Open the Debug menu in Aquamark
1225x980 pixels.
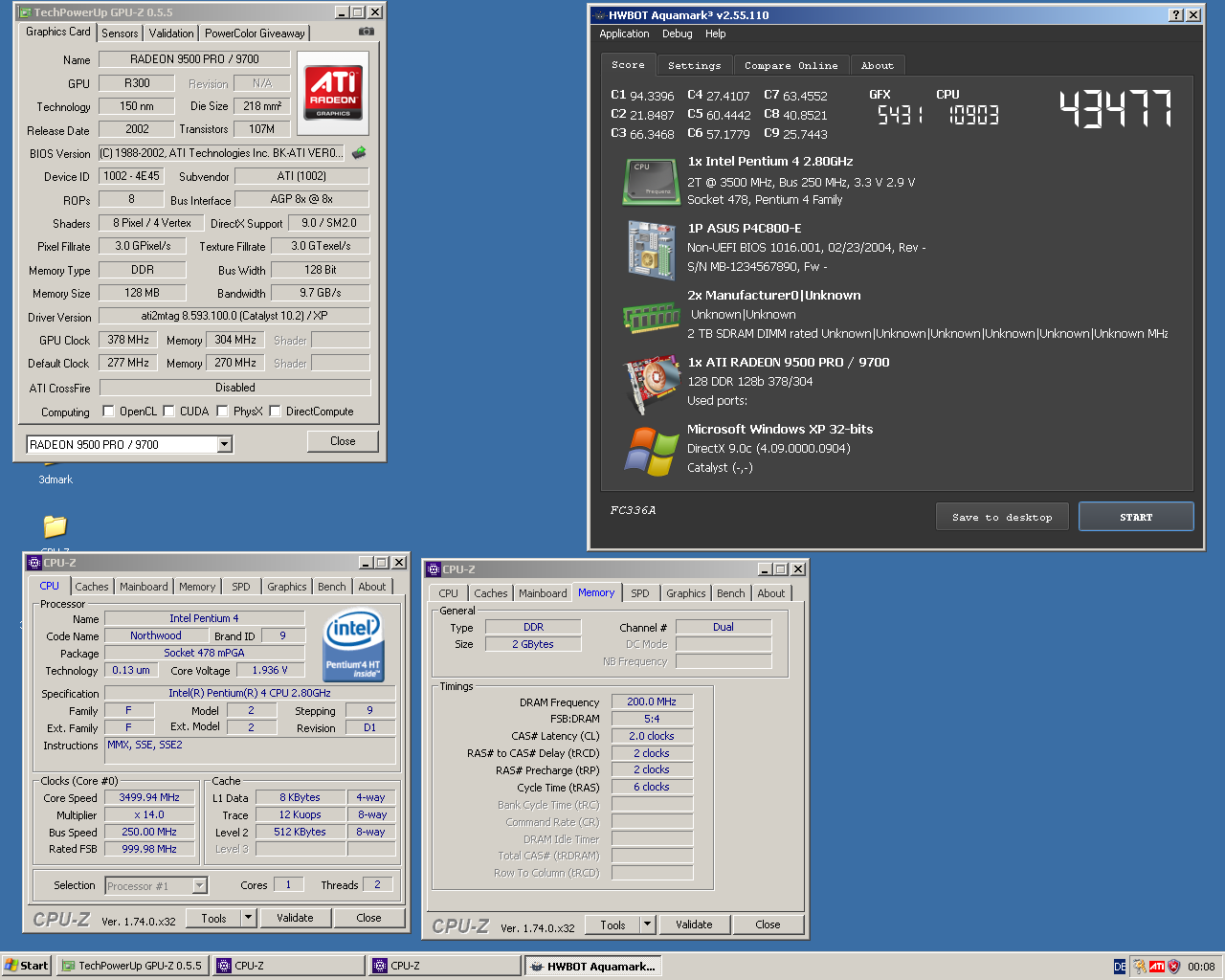coord(677,33)
